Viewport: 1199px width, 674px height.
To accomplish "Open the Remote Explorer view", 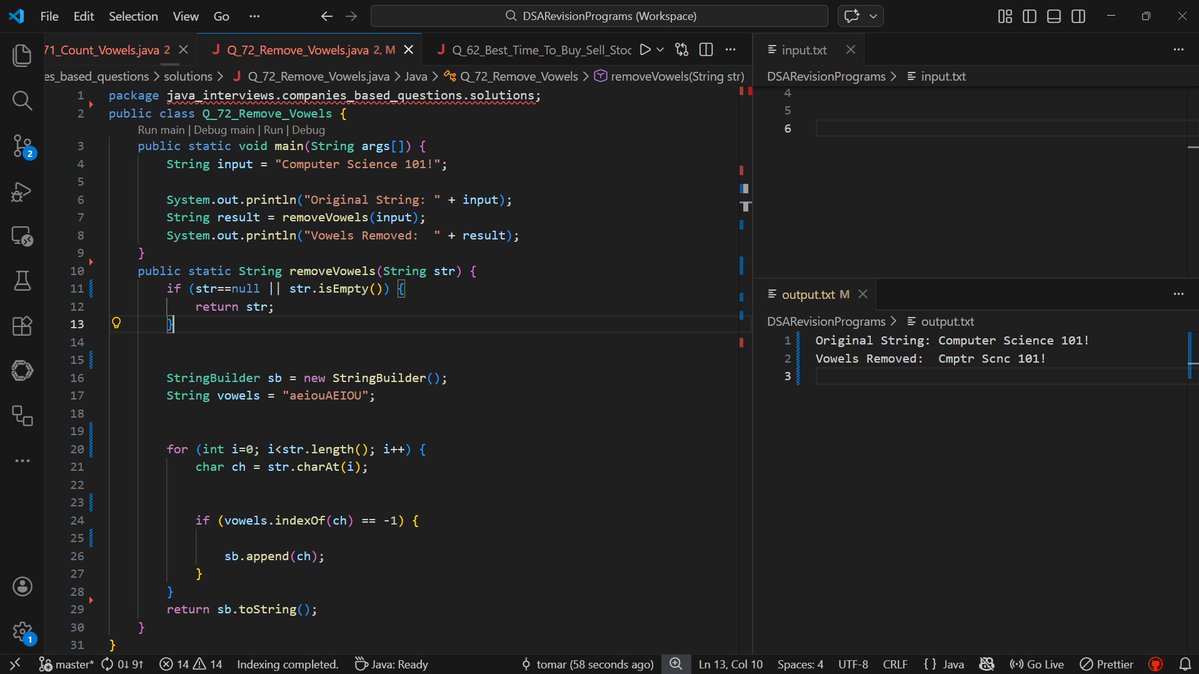I will [22, 236].
